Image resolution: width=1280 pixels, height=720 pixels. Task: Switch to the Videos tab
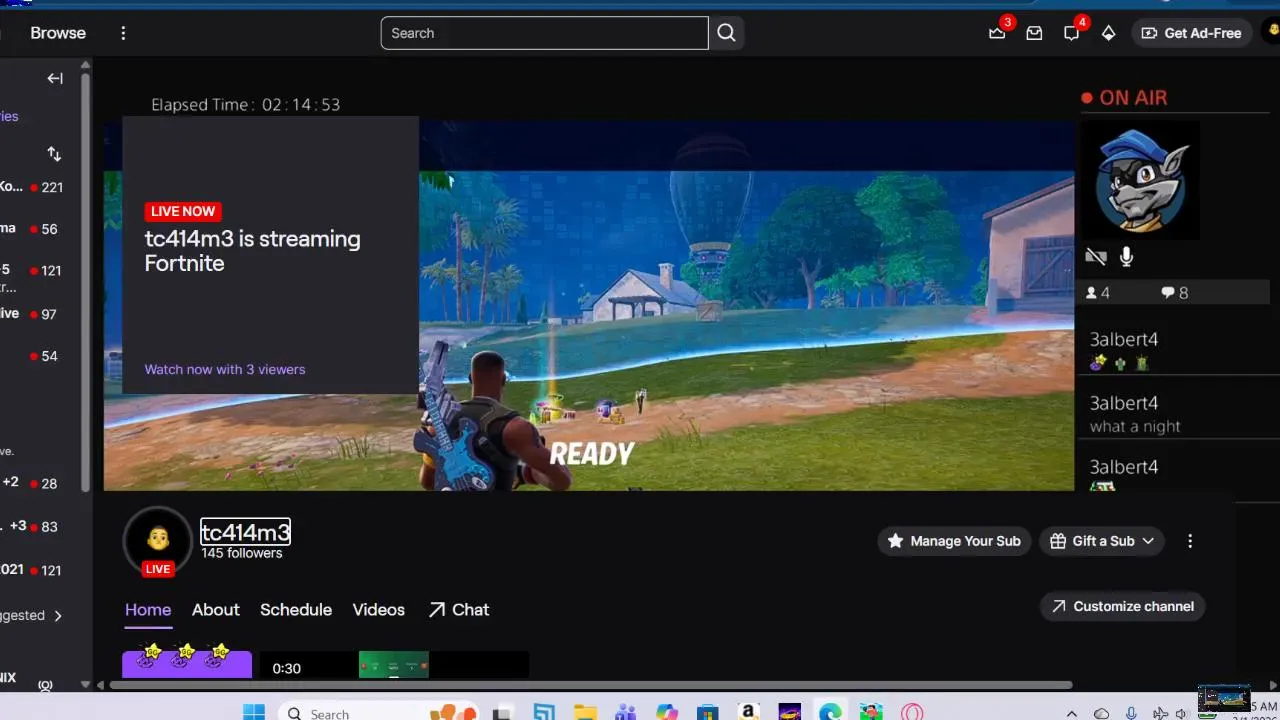coord(378,610)
